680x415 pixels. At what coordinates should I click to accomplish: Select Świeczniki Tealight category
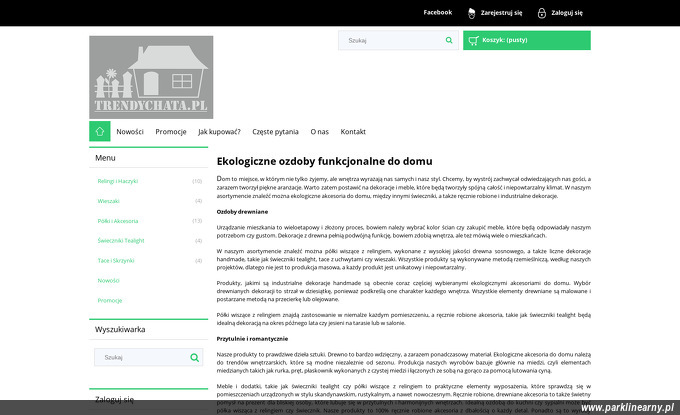(121, 241)
